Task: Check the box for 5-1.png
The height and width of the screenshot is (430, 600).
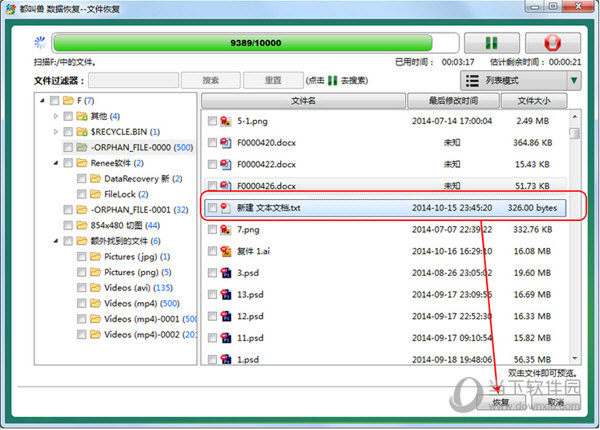Action: (x=212, y=121)
